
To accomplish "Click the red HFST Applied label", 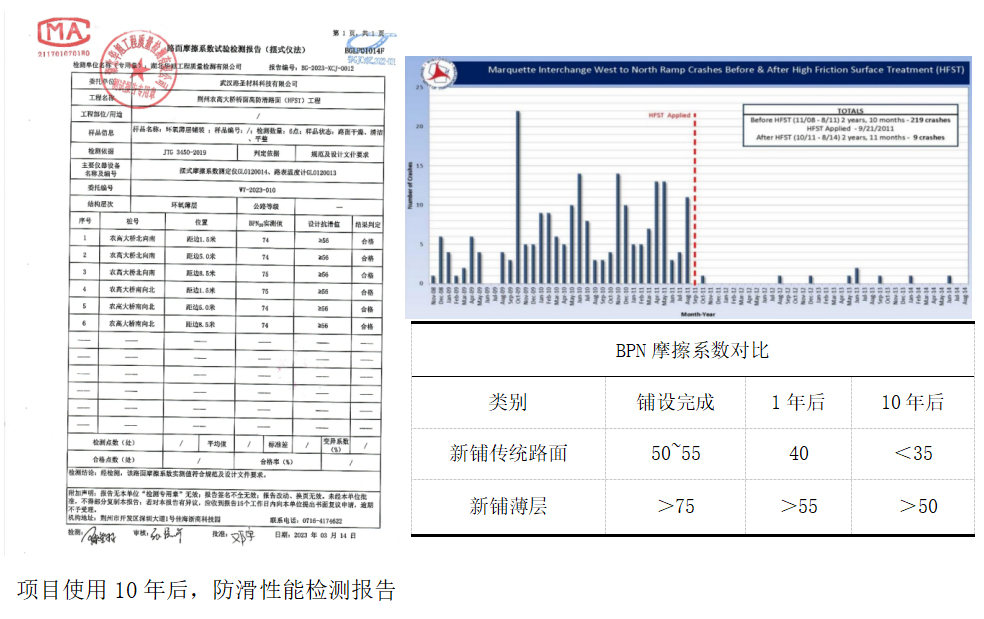I will (x=669, y=116).
